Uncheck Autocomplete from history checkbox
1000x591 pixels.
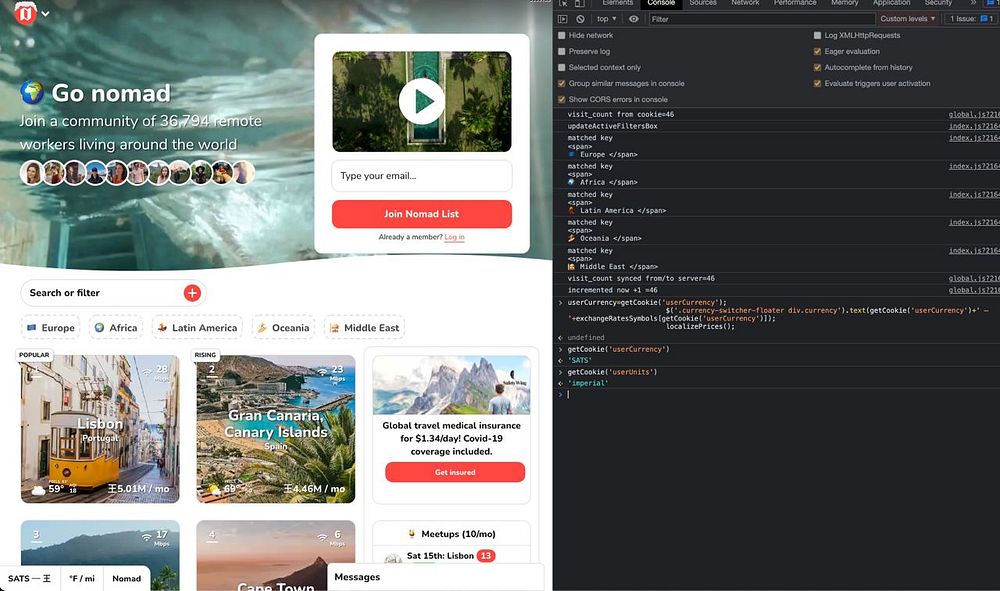pyautogui.click(x=817, y=68)
